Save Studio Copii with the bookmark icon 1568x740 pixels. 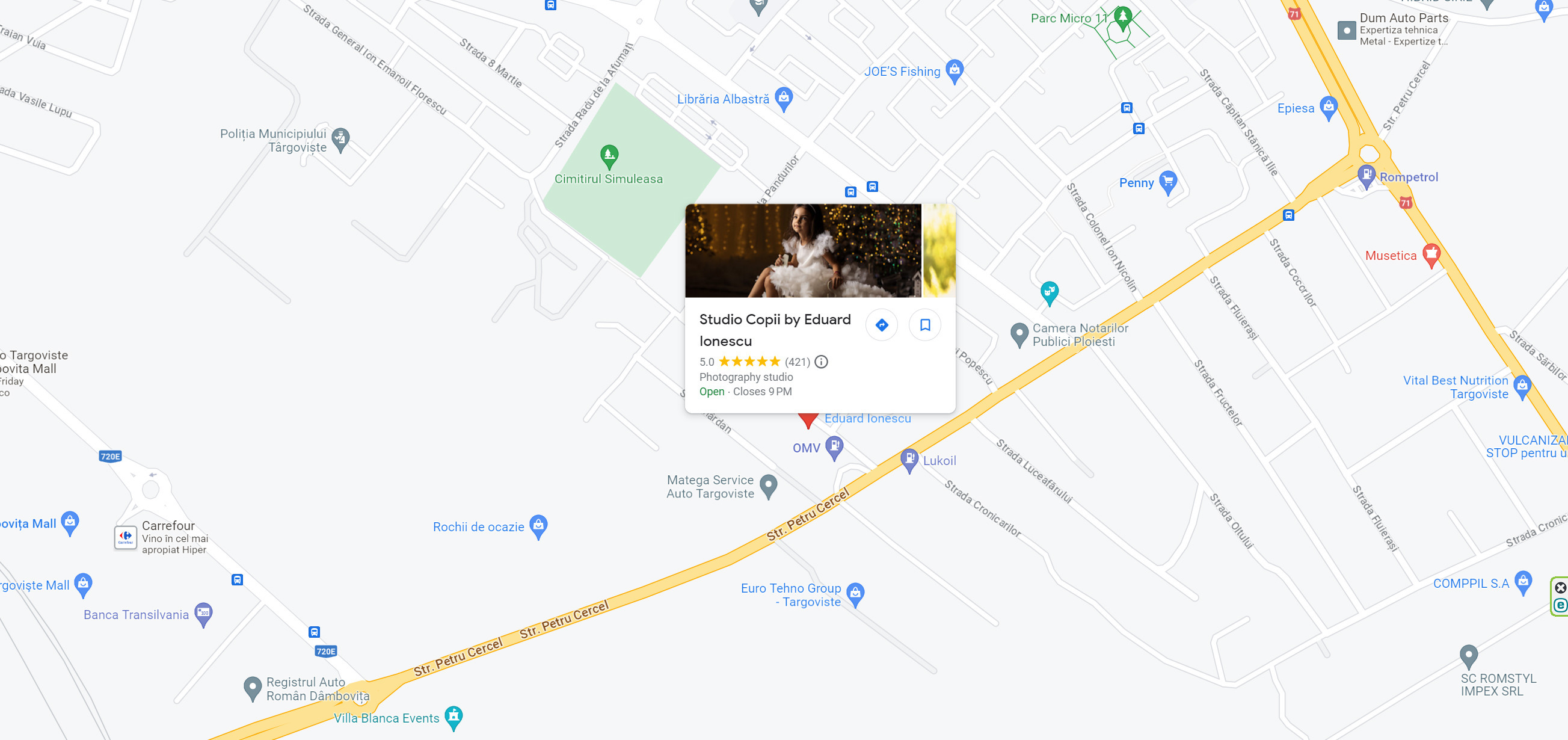(x=924, y=325)
